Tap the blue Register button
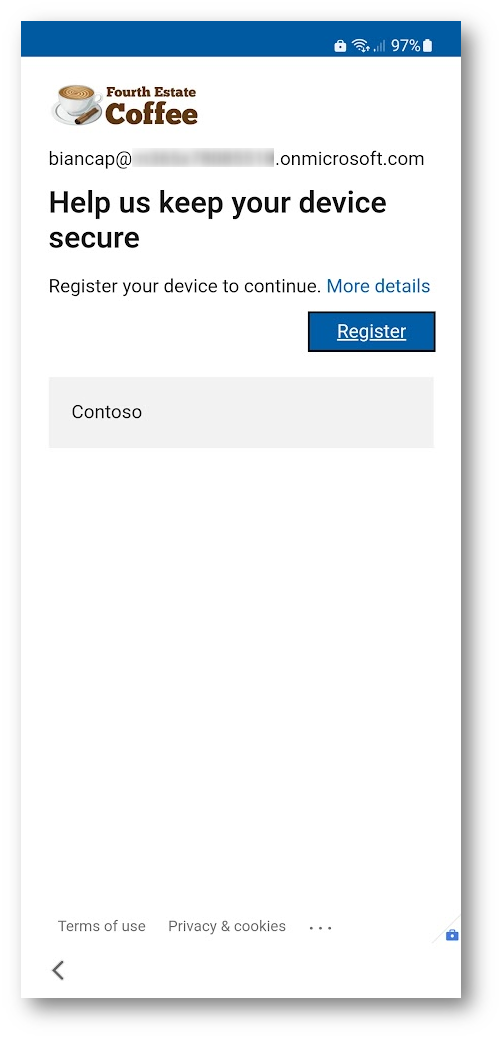 [372, 332]
